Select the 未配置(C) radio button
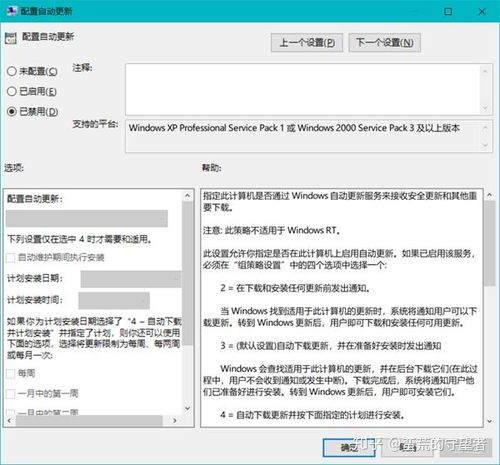Viewport: 500px width, 465px height. [12, 71]
